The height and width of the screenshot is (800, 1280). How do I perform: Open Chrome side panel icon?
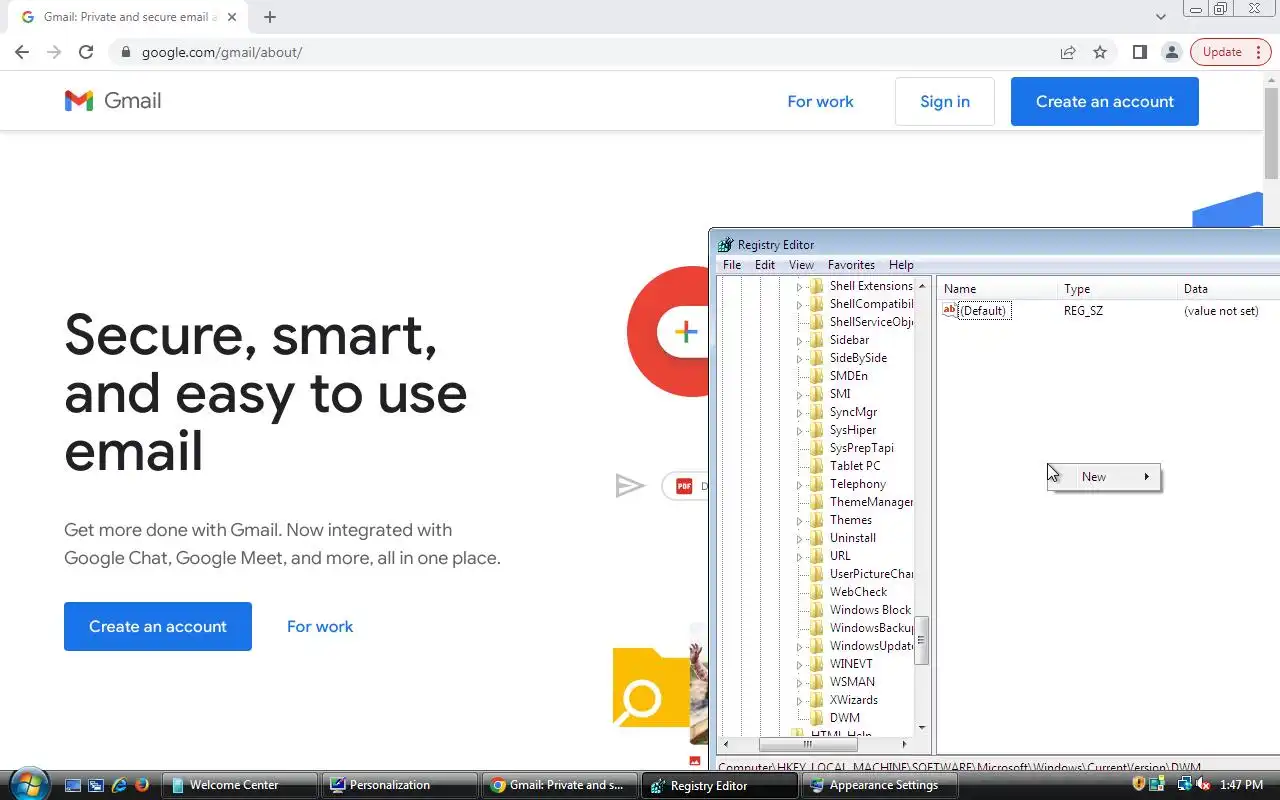1139,52
